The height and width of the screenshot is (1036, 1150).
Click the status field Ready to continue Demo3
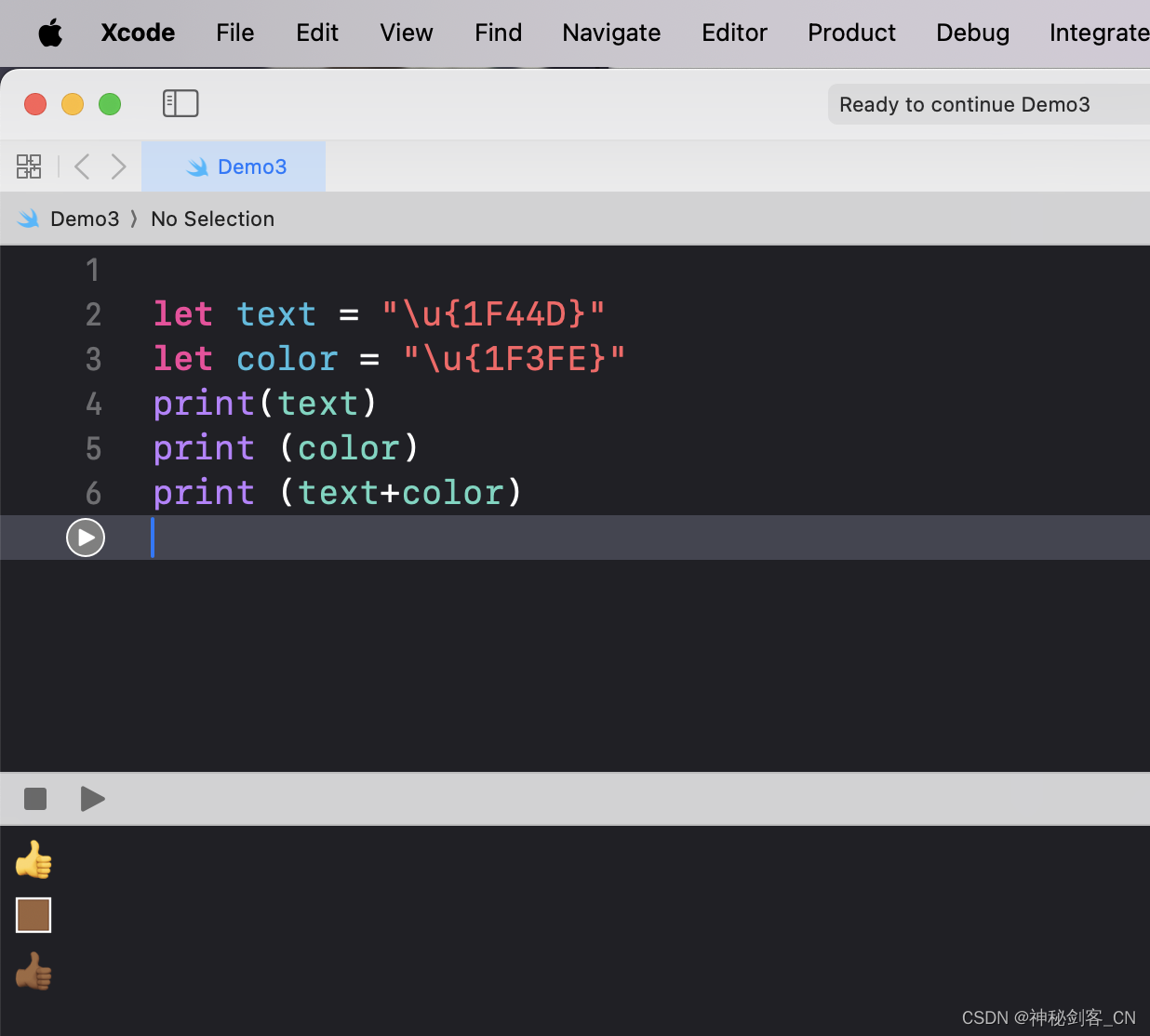pyautogui.click(x=988, y=104)
